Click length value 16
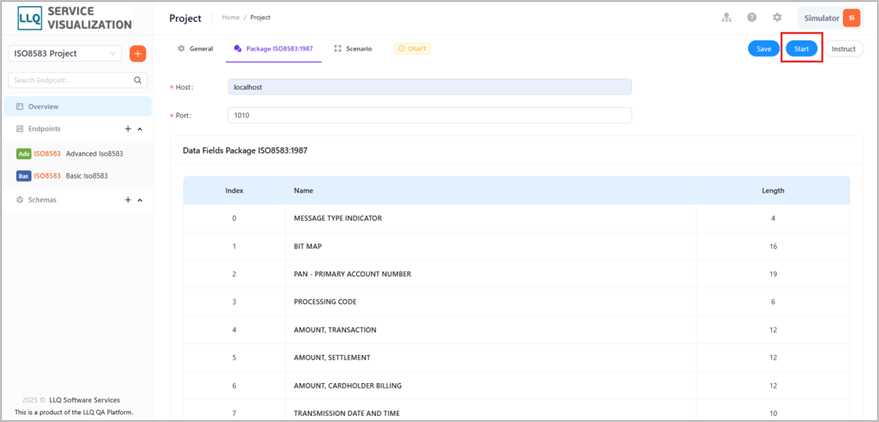This screenshot has height=422, width=879. [x=773, y=247]
